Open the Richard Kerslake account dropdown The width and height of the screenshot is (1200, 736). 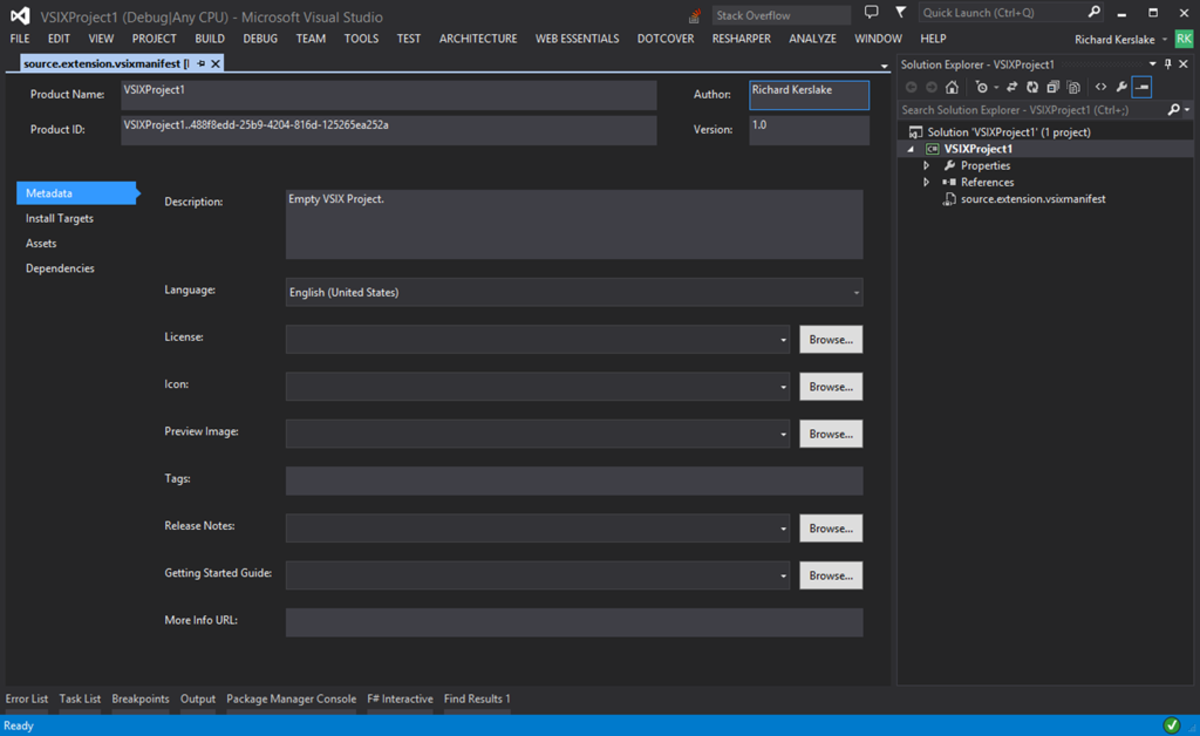(1164, 40)
